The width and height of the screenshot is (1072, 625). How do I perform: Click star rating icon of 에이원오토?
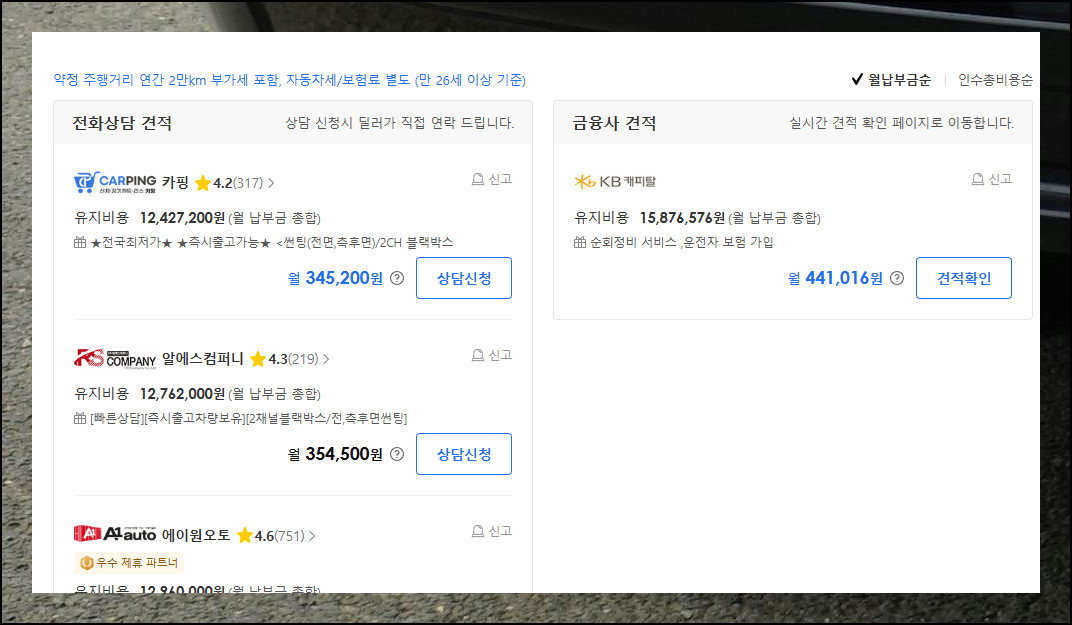click(245, 535)
